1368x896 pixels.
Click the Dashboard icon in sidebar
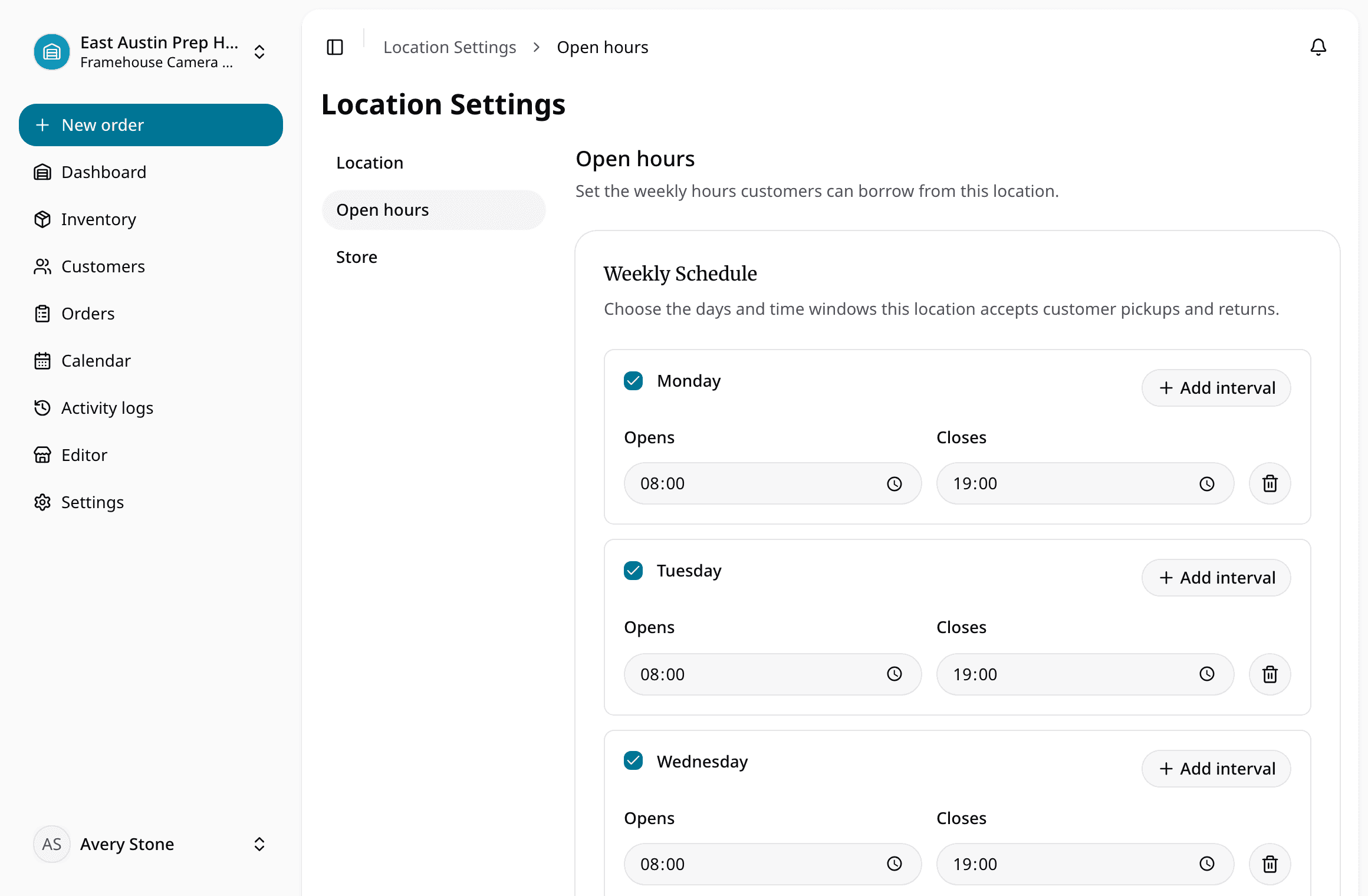[x=42, y=172]
